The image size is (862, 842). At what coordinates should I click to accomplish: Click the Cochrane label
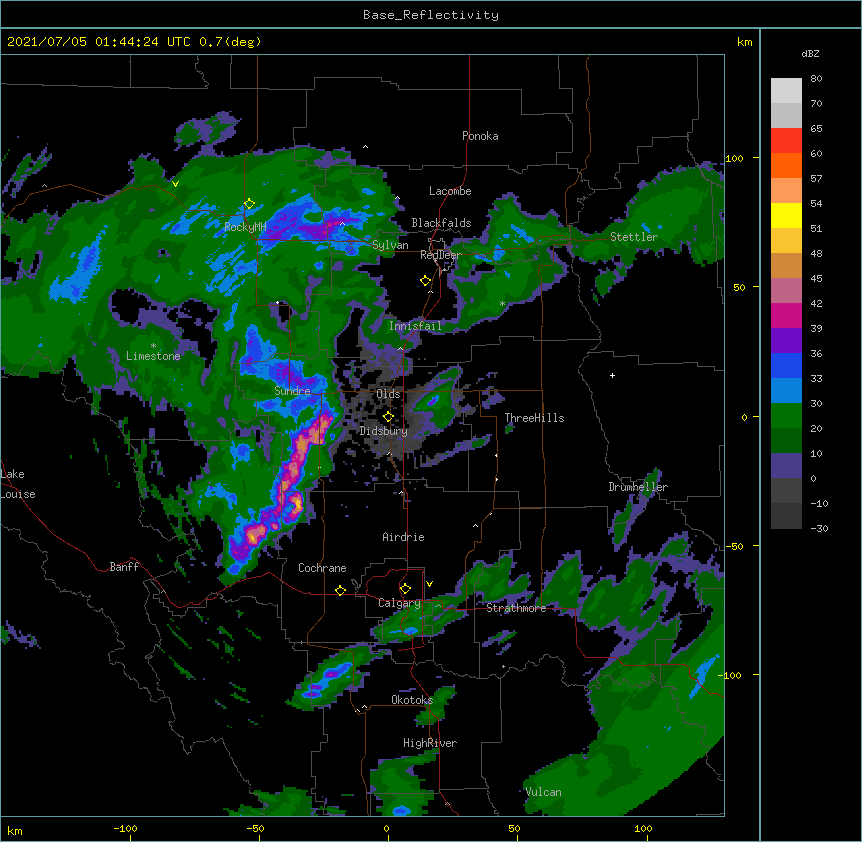pyautogui.click(x=322, y=568)
